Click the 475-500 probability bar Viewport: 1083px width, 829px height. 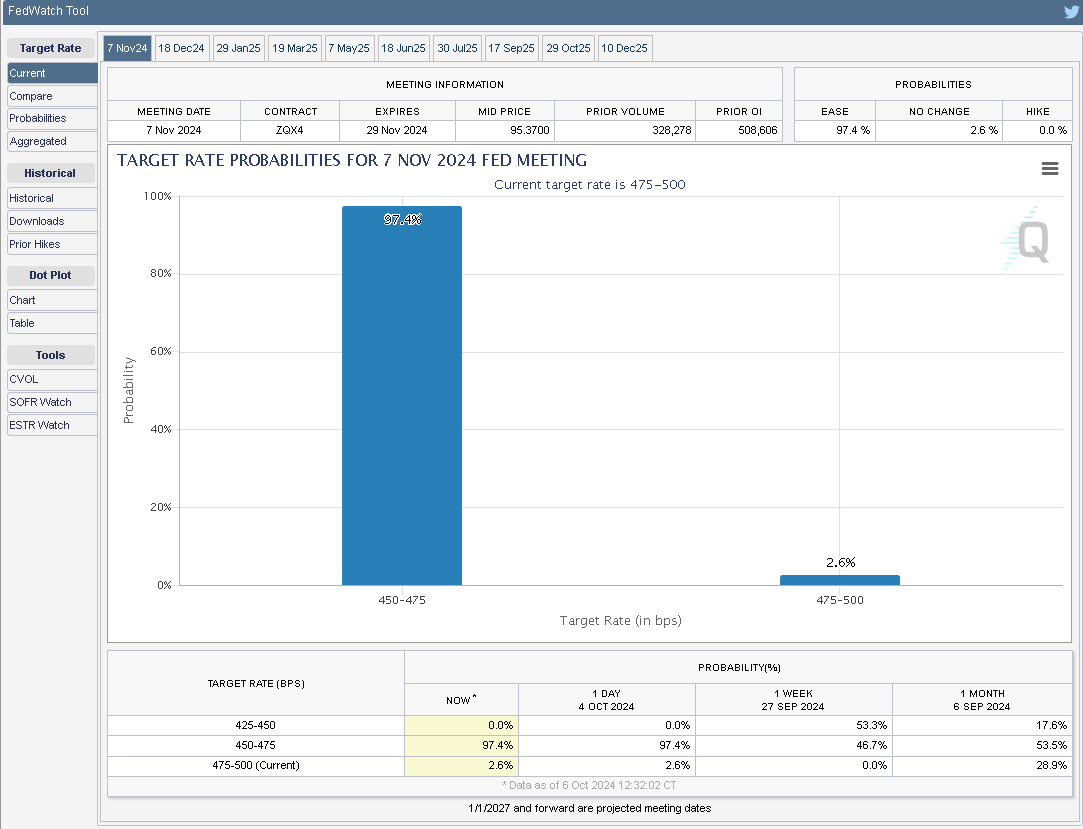[840, 580]
